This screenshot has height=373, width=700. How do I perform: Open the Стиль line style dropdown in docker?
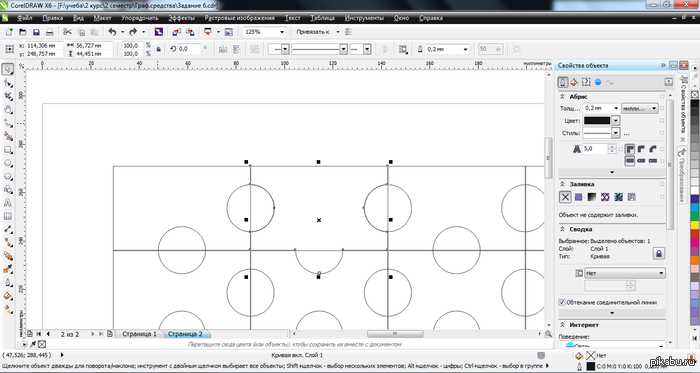click(x=615, y=133)
